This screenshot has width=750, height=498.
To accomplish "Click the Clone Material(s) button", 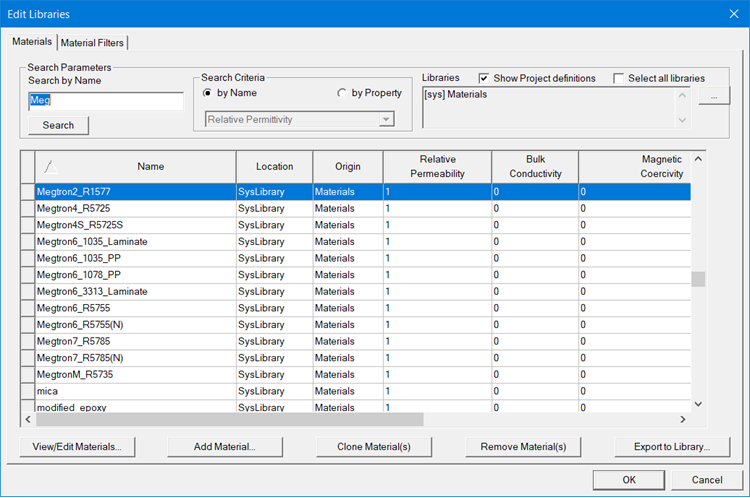I will pyautogui.click(x=374, y=447).
